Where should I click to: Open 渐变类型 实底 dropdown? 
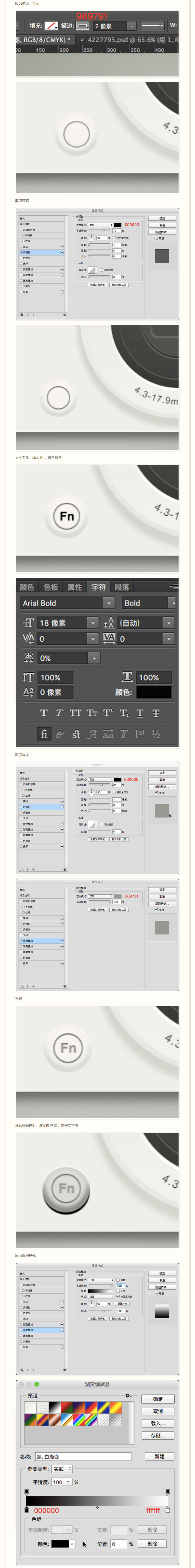(62, 1469)
